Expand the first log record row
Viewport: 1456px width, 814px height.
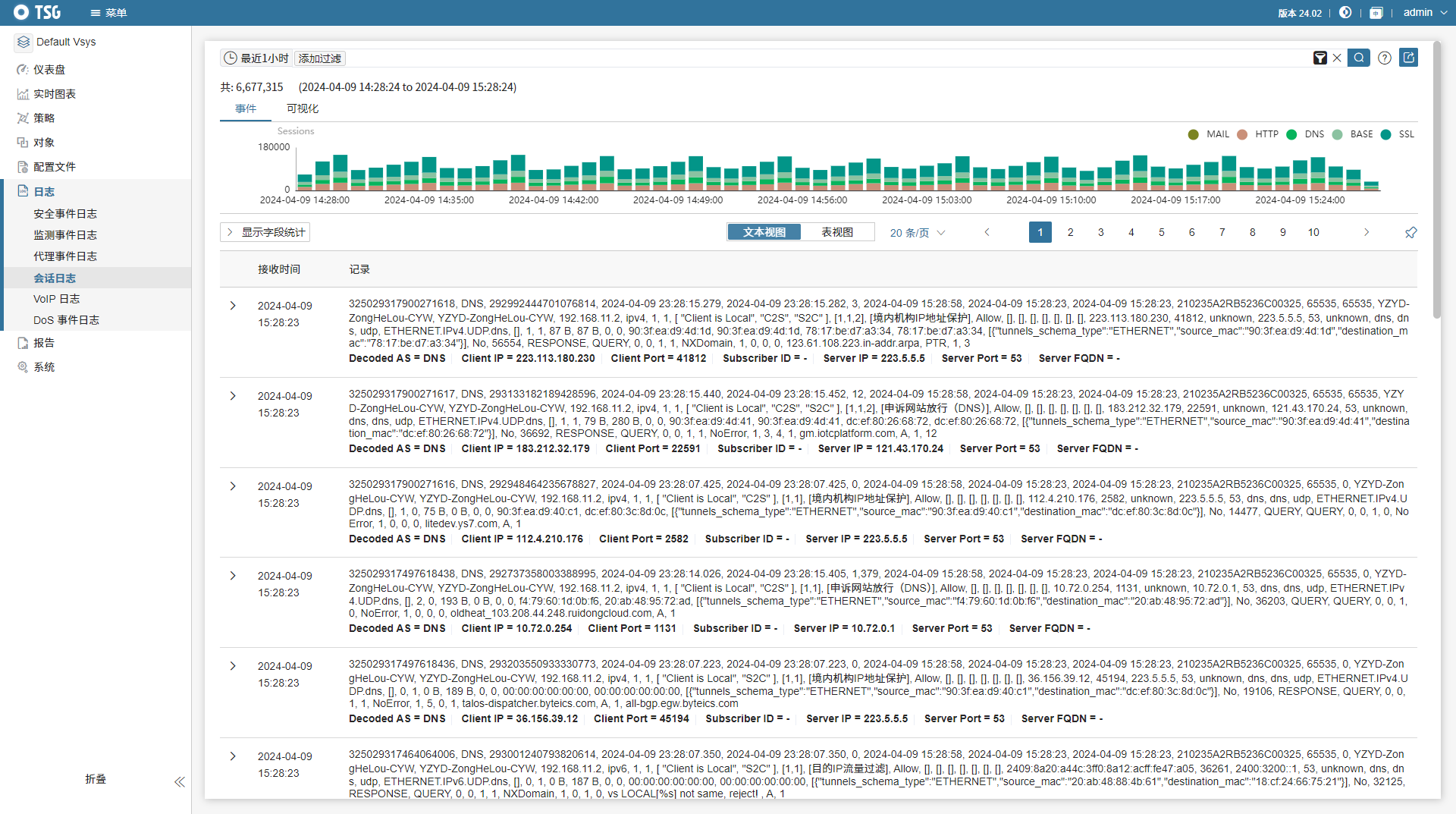click(x=233, y=306)
